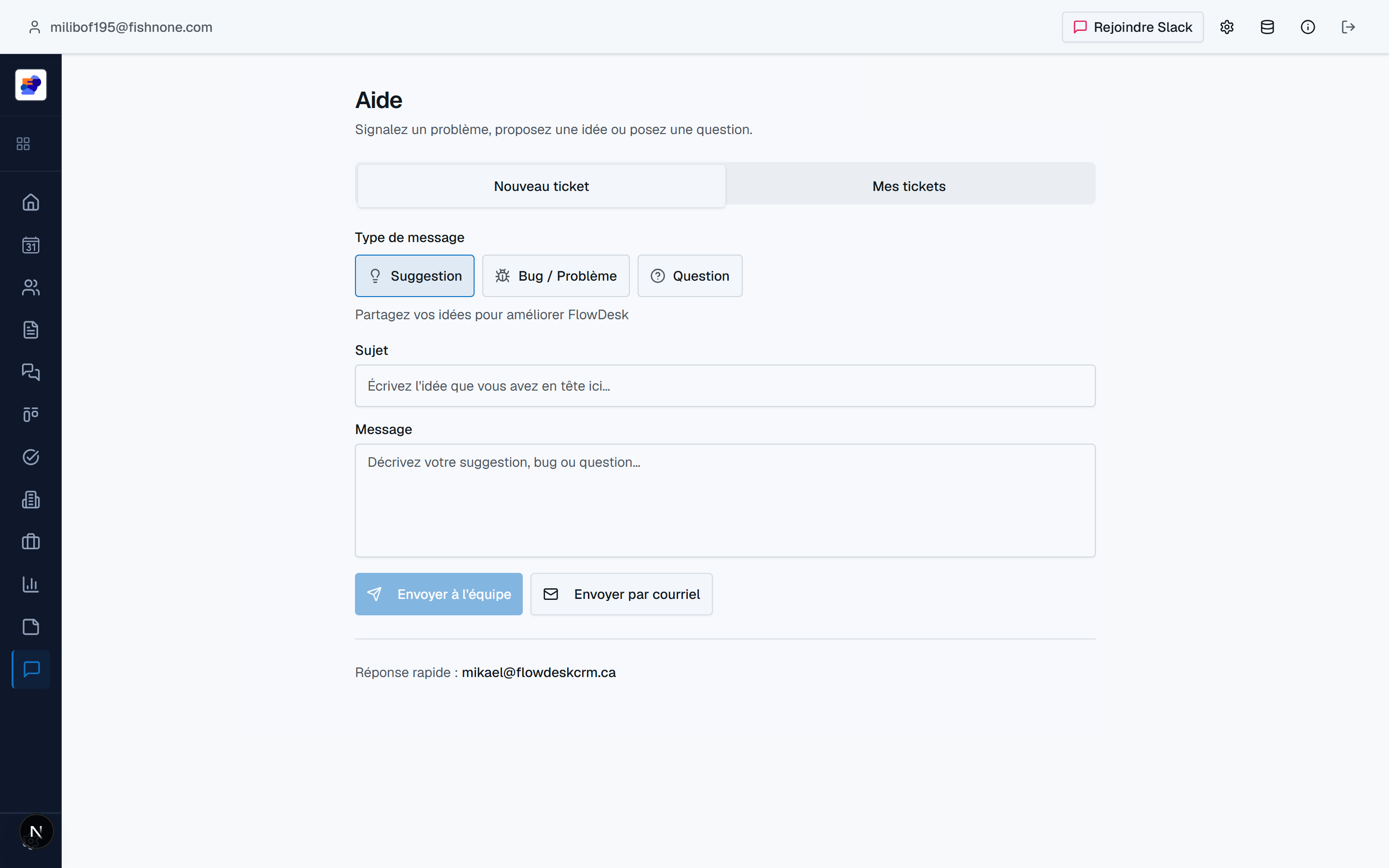Click the Partagez vos idées helper text
Screen dimensions: 1389x868
tap(492, 314)
